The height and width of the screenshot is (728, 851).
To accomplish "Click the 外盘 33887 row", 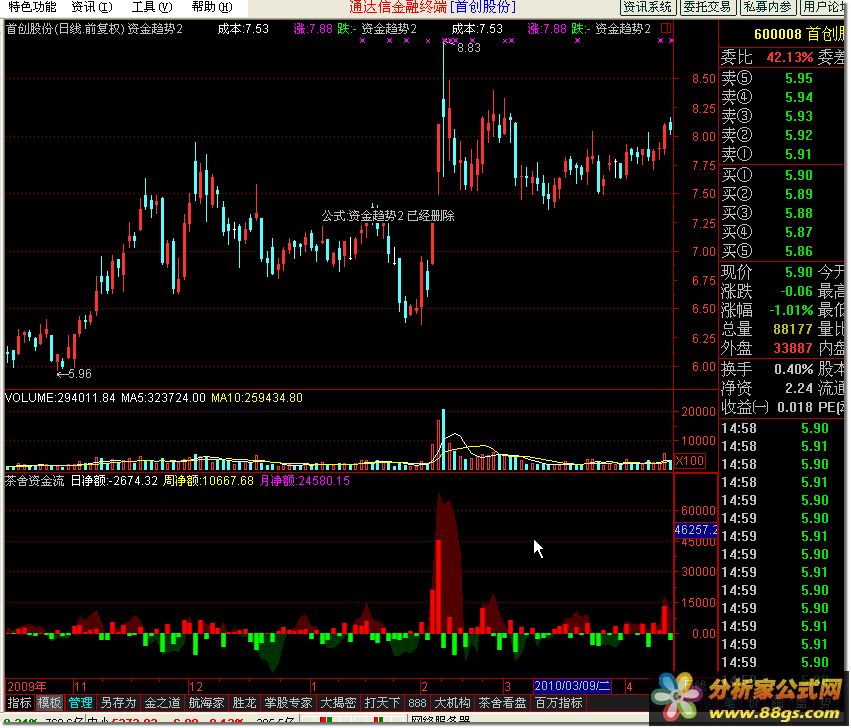I will tap(767, 348).
